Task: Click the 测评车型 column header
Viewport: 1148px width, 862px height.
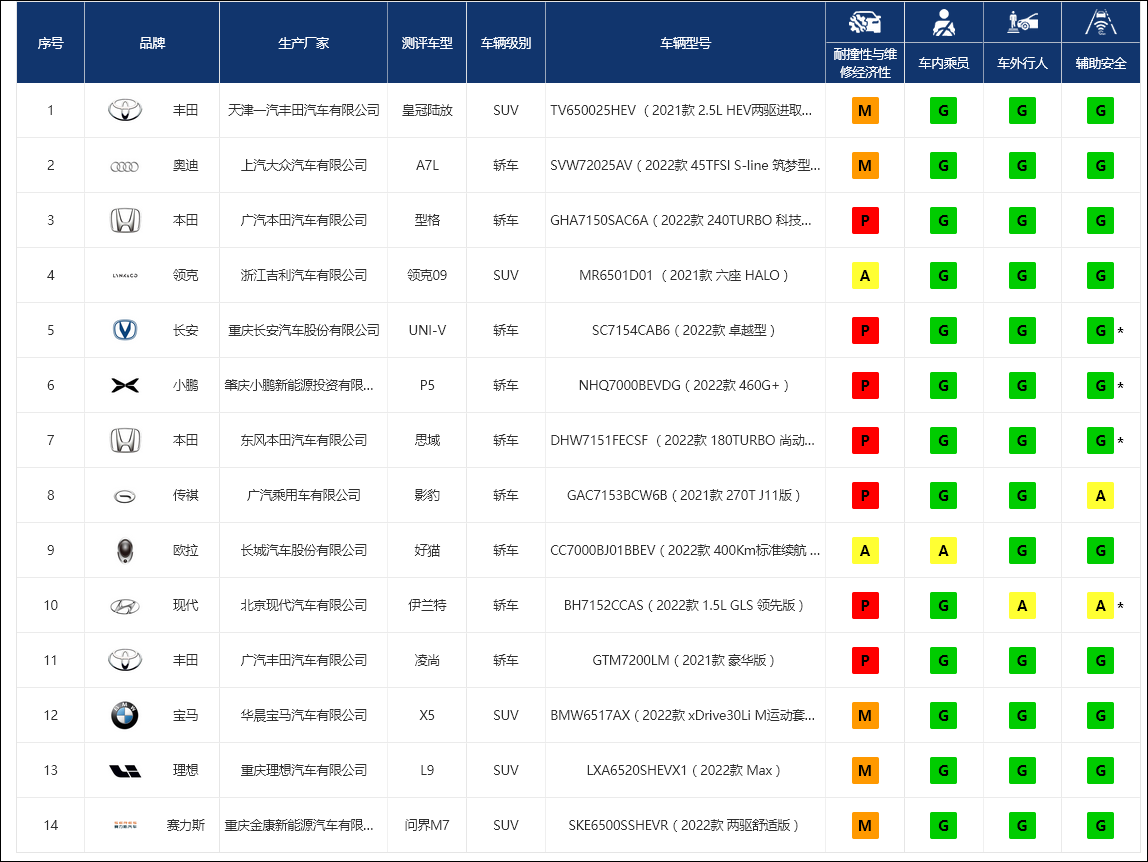Action: pos(427,43)
